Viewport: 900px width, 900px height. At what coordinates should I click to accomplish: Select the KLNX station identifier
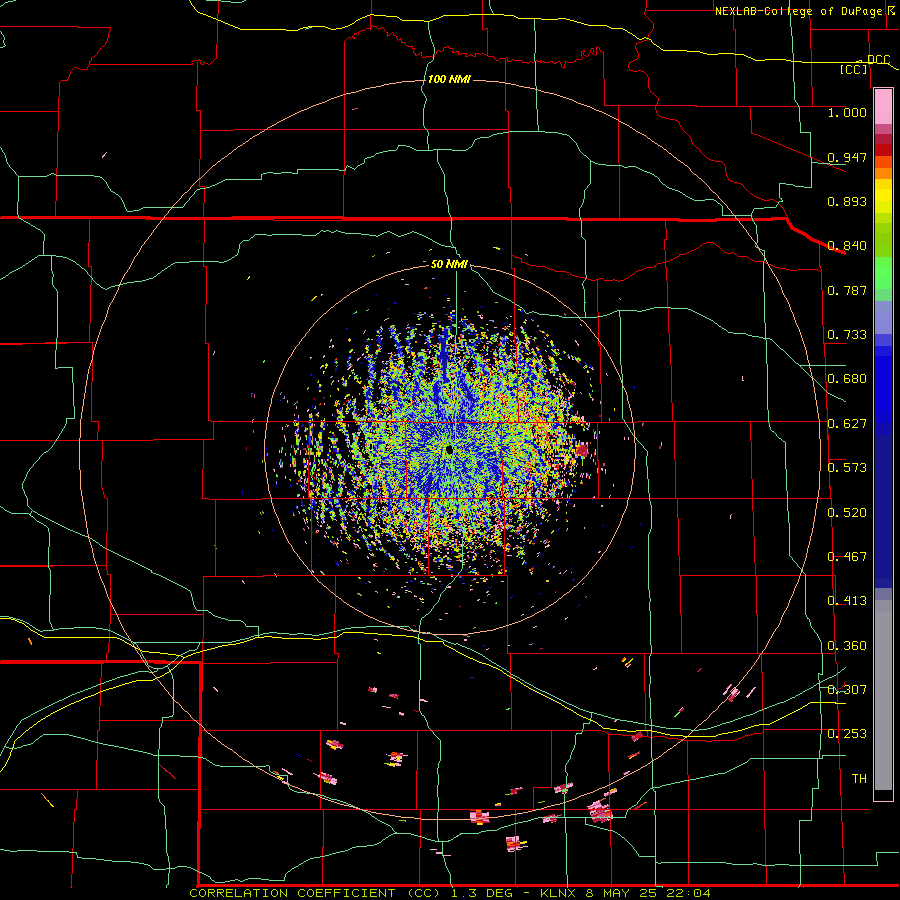tap(560, 893)
